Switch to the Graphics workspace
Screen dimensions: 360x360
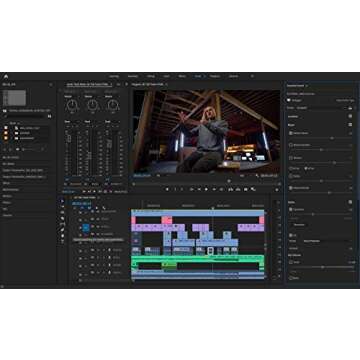(x=215, y=76)
